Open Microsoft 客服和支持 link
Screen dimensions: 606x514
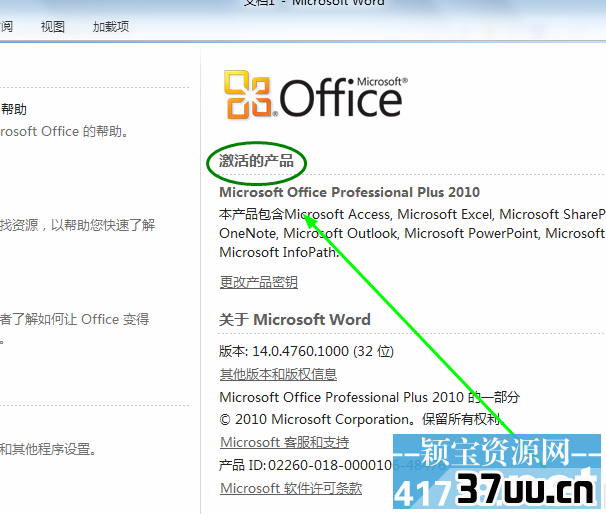click(284, 442)
